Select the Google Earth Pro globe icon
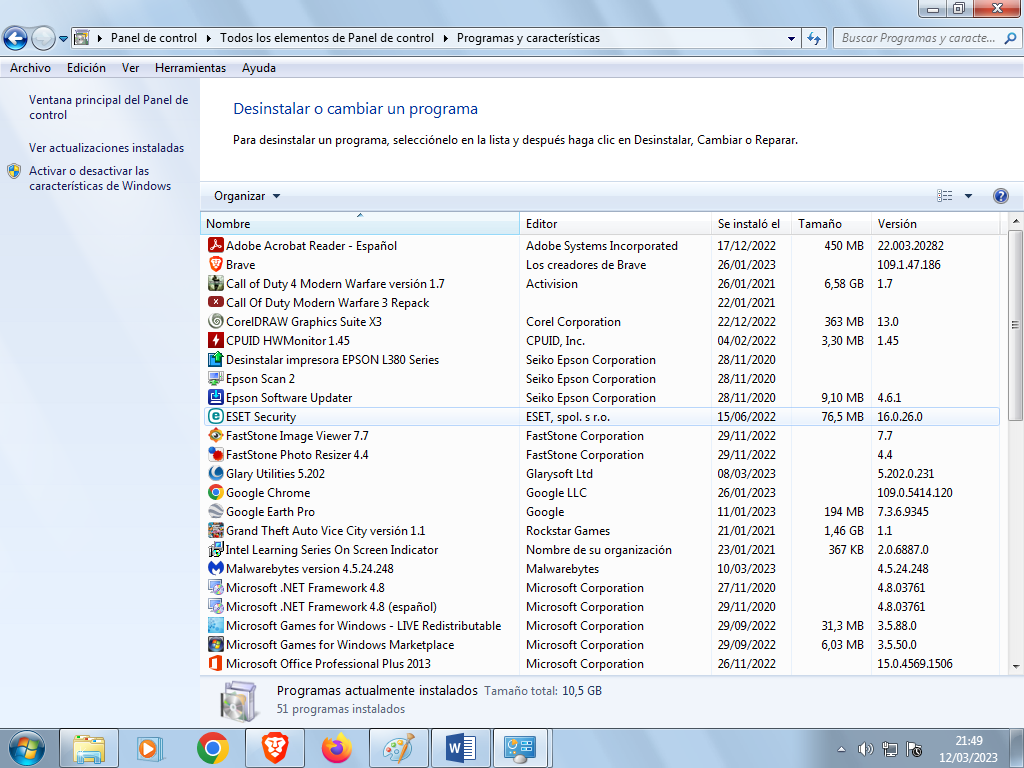Image resolution: width=1024 pixels, height=768 pixels. [x=216, y=511]
